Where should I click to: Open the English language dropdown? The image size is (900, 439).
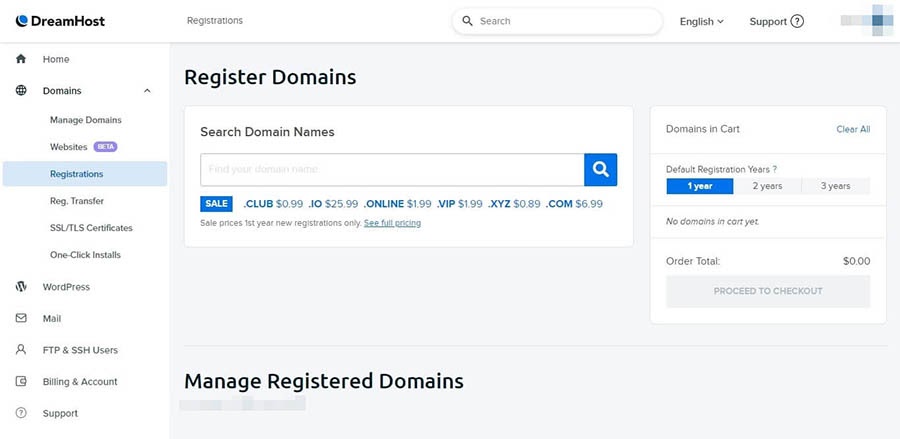(701, 21)
